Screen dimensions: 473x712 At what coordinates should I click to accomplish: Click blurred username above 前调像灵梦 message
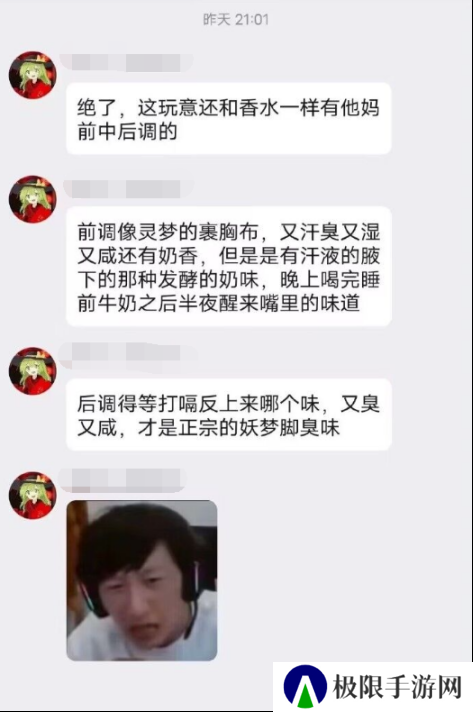pos(128,188)
